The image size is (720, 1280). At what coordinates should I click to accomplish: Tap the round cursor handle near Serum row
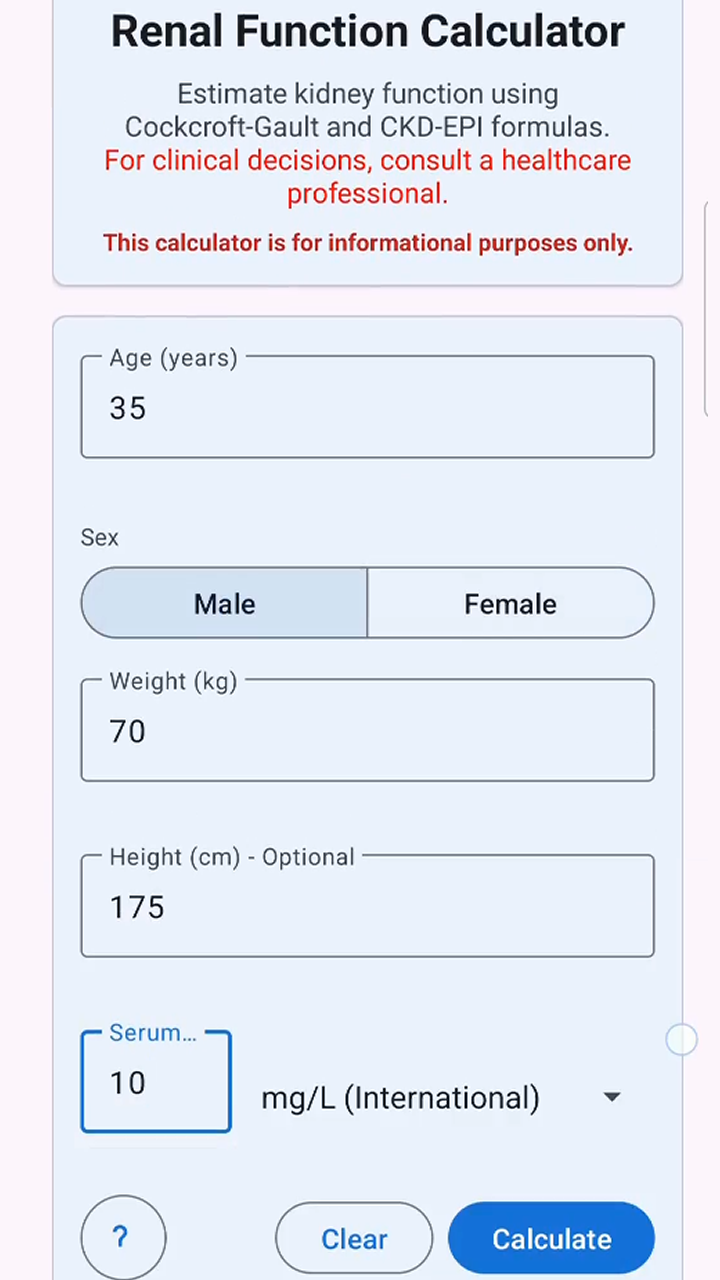tap(681, 1040)
